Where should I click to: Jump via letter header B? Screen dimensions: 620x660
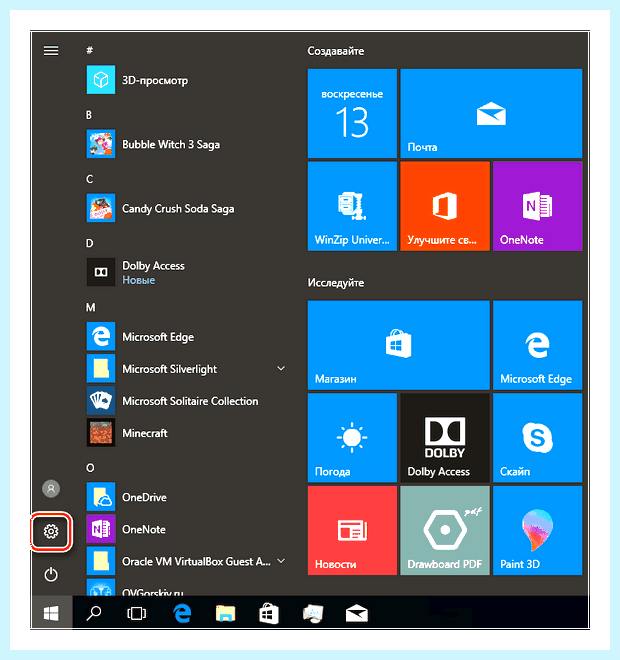point(89,115)
